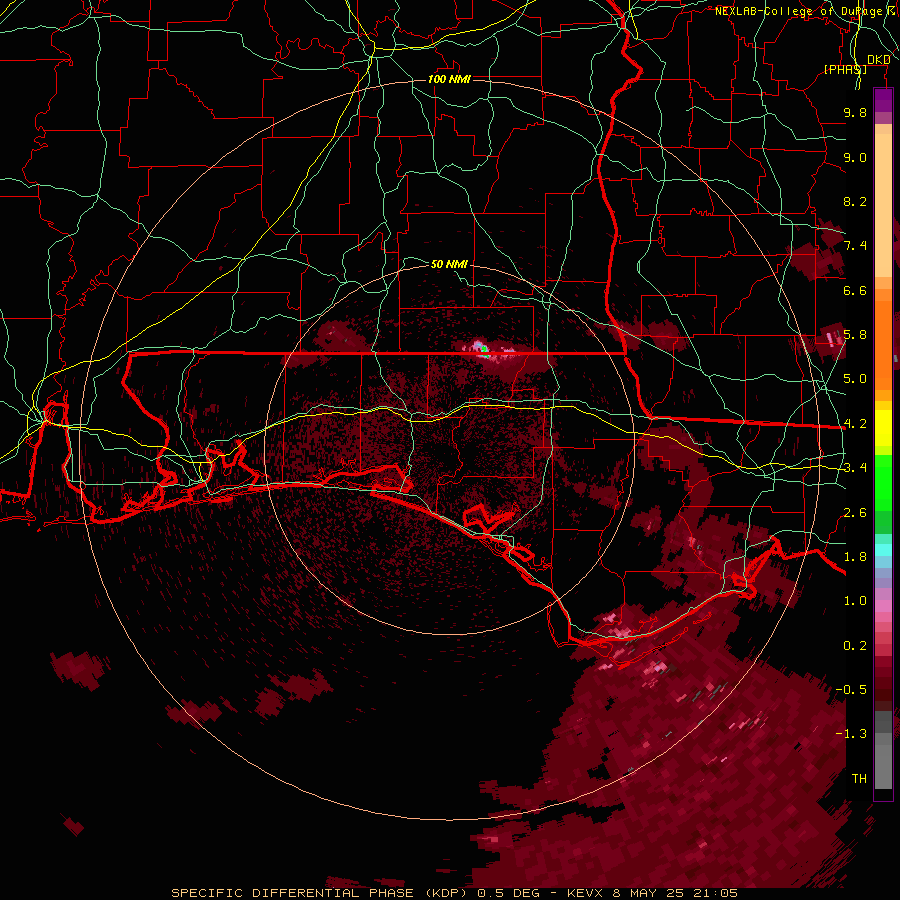Click the gray segment of the color bar
The height and width of the screenshot is (900, 900).
tap(883, 752)
